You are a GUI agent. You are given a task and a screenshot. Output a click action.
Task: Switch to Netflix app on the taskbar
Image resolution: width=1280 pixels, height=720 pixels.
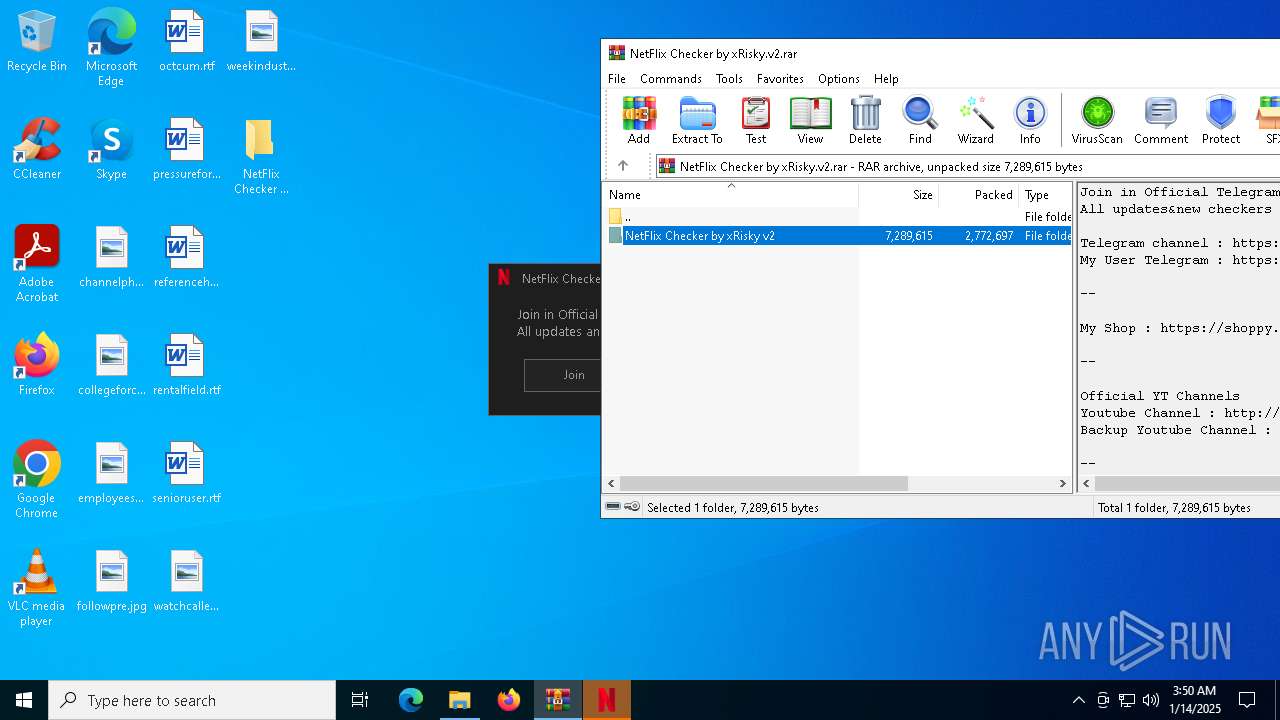tap(607, 700)
